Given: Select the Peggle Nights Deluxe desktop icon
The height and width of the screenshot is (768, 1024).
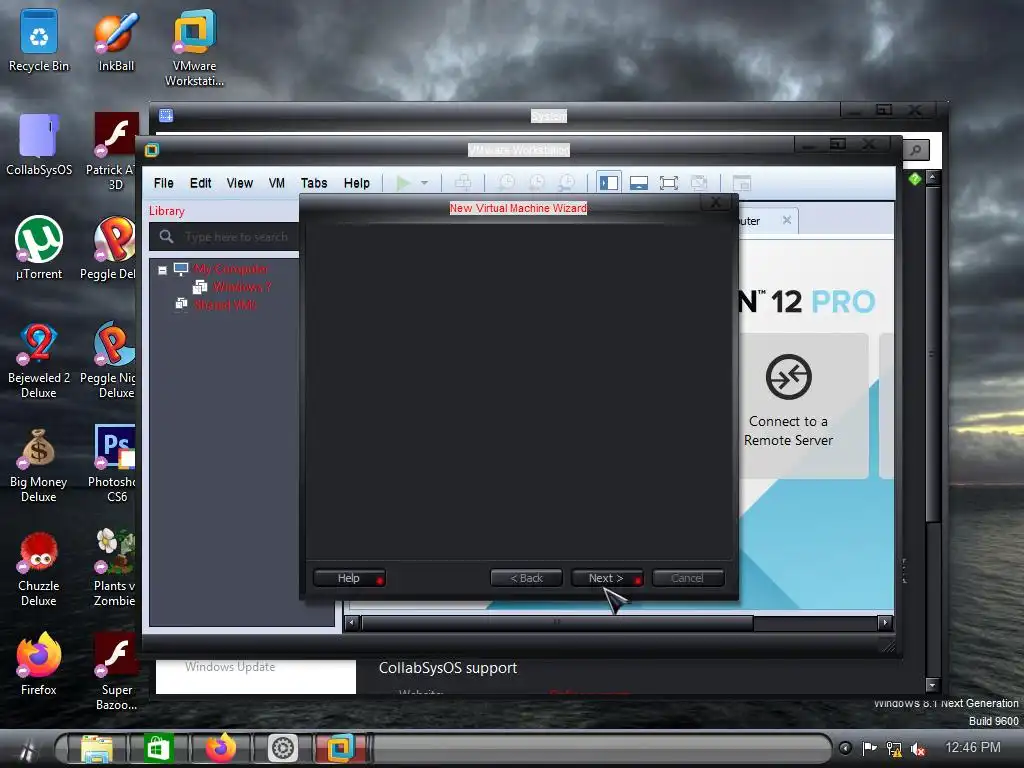Looking at the screenshot, I should (x=108, y=360).
